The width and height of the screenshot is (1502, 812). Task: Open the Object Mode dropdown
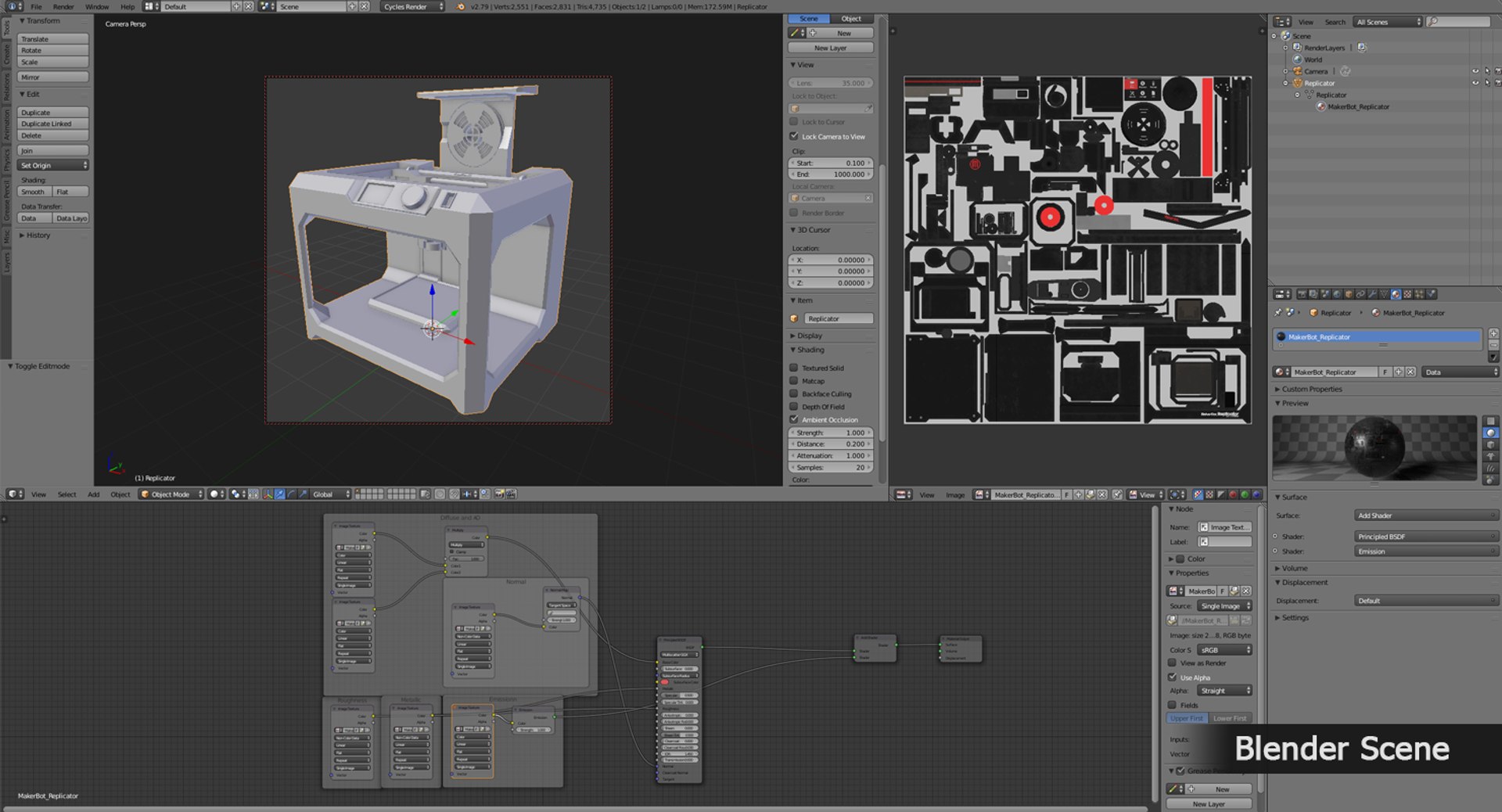(171, 494)
